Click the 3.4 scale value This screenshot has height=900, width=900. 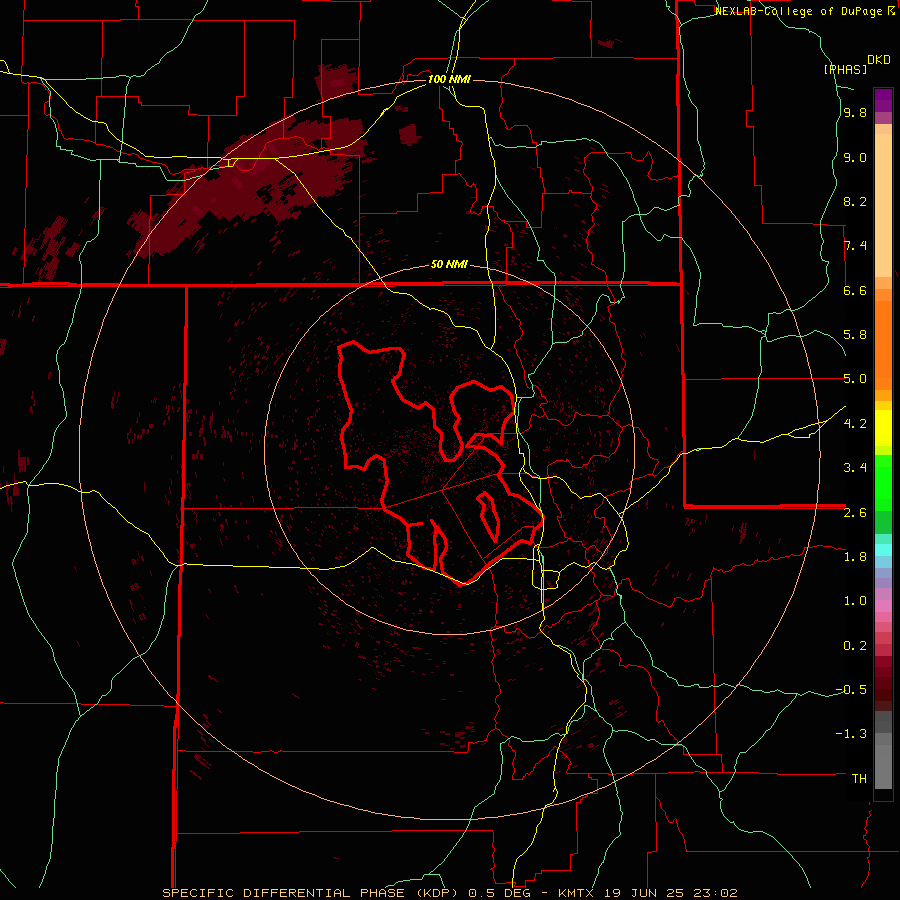coord(855,467)
